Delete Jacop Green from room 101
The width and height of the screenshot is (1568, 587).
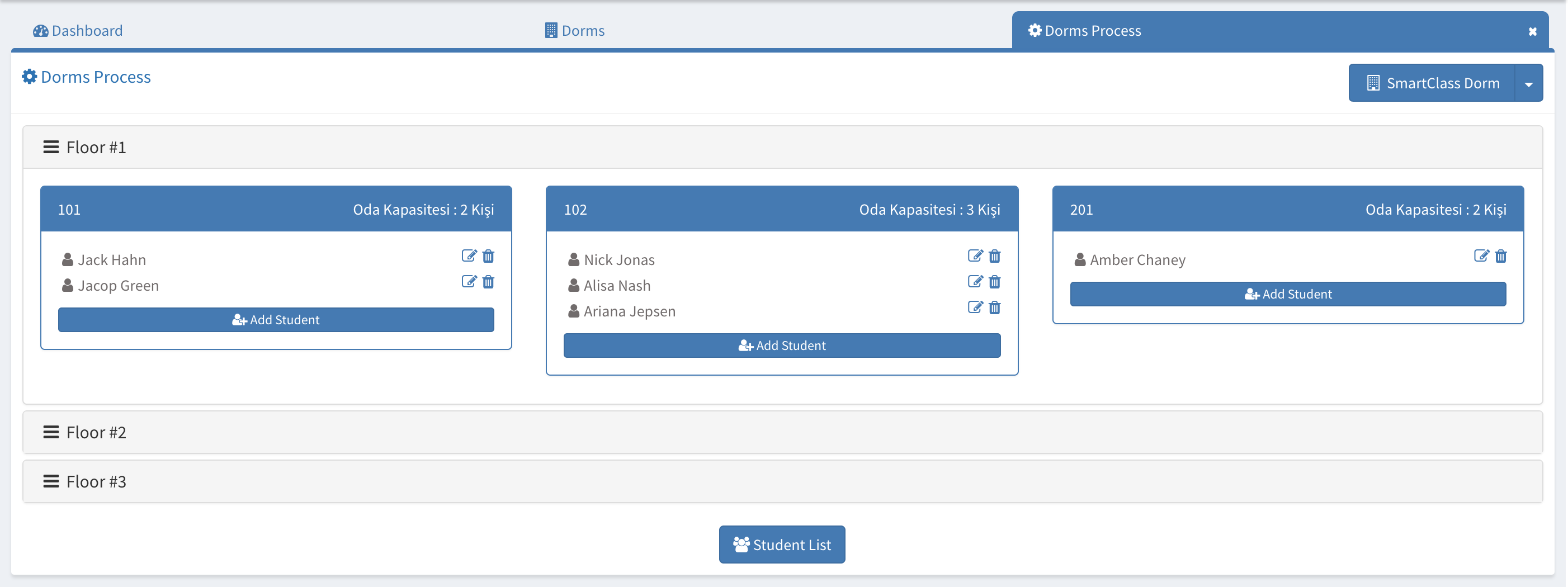488,282
